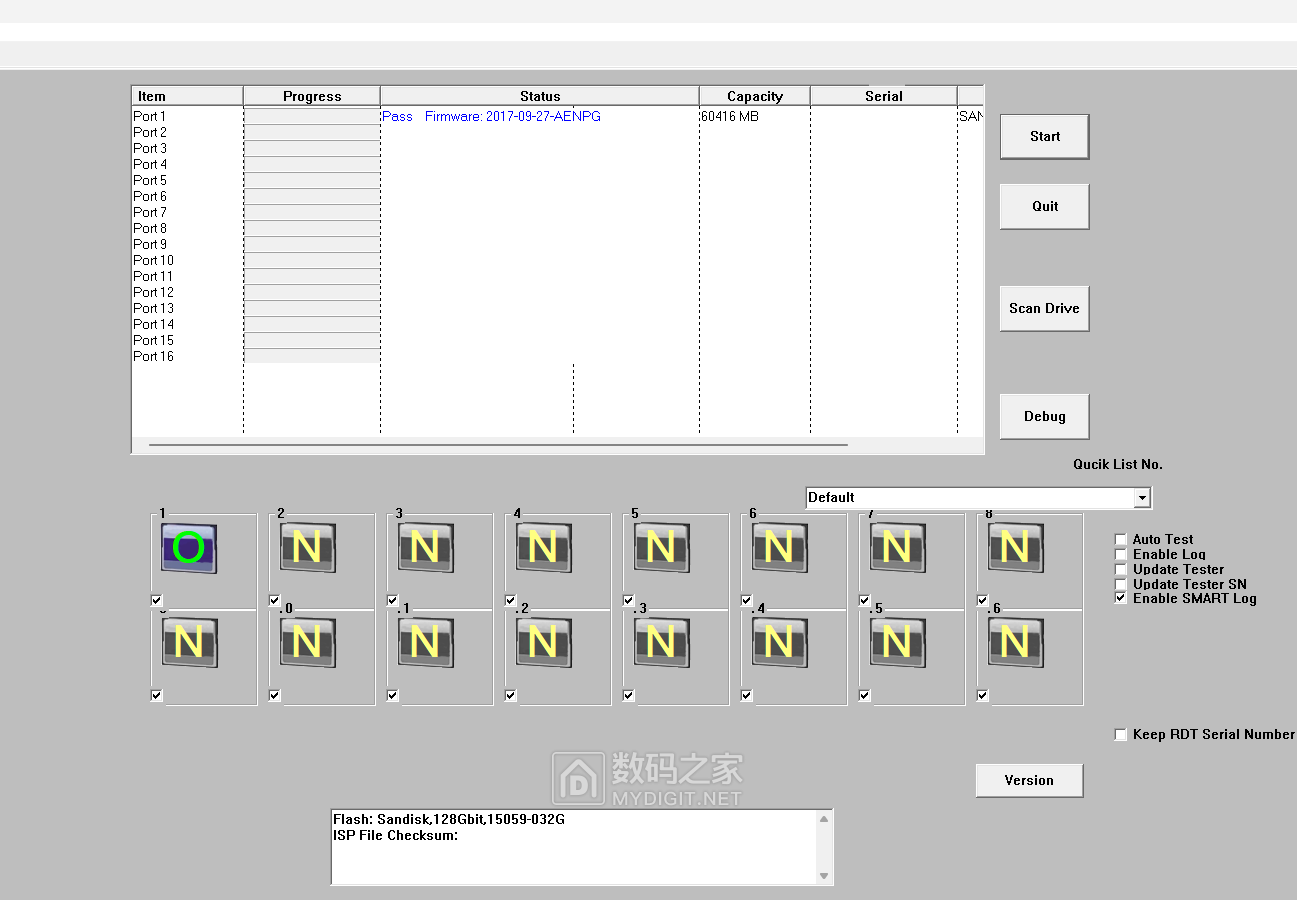Click the Port 2 progress bar

(x=312, y=132)
